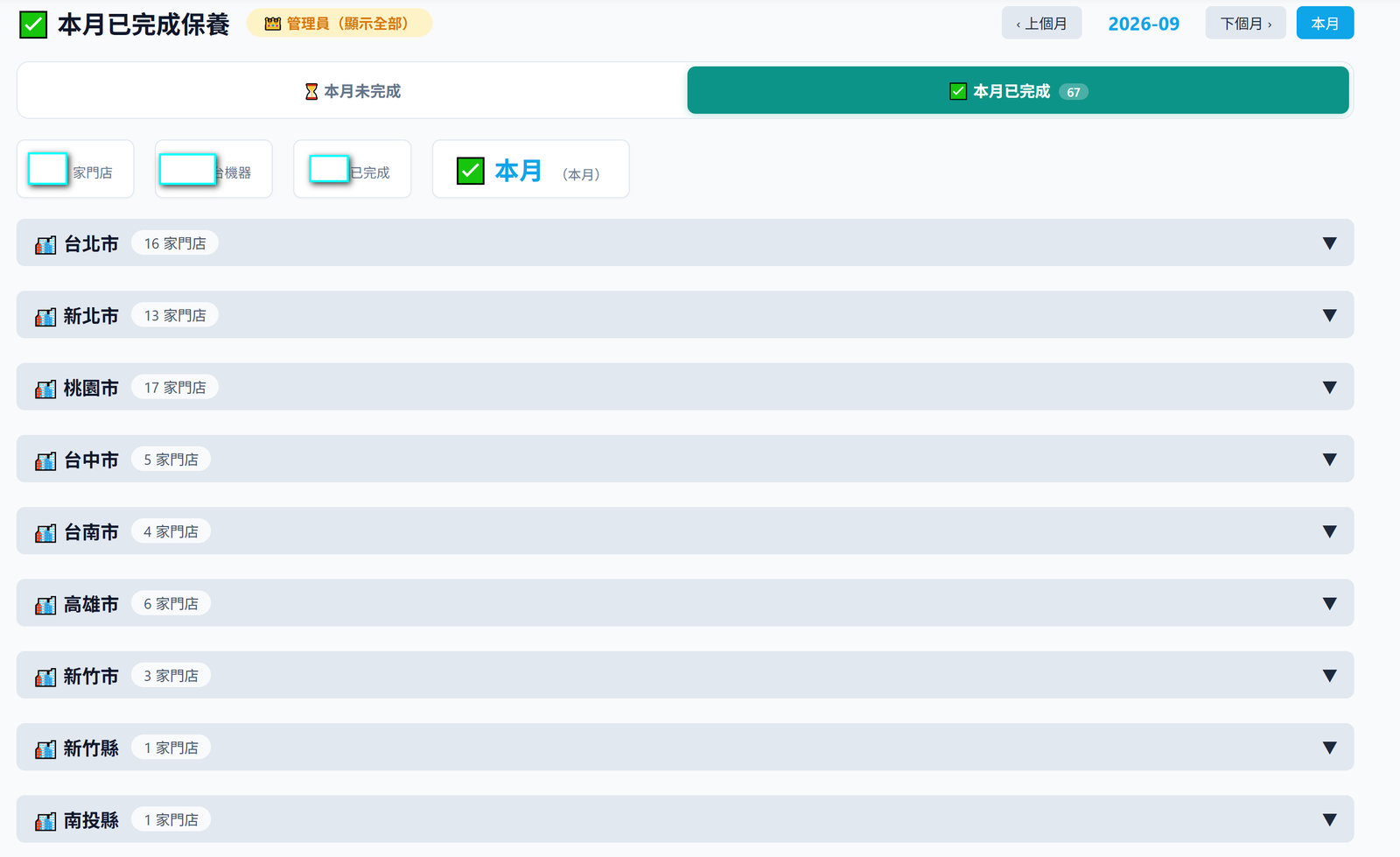Click the building icon next to 新竹市
Viewport: 1400px width, 857px height.
[45, 677]
